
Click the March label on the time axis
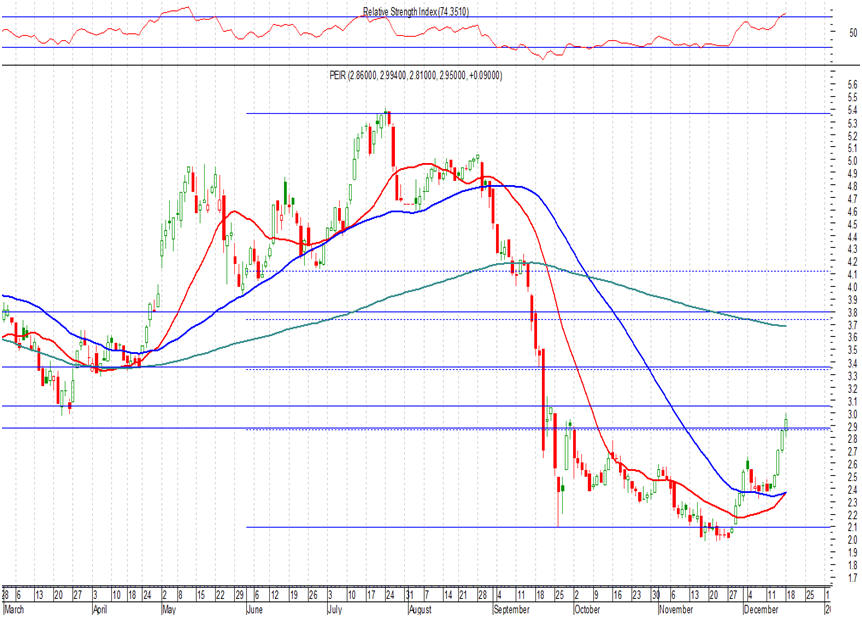pos(13,607)
